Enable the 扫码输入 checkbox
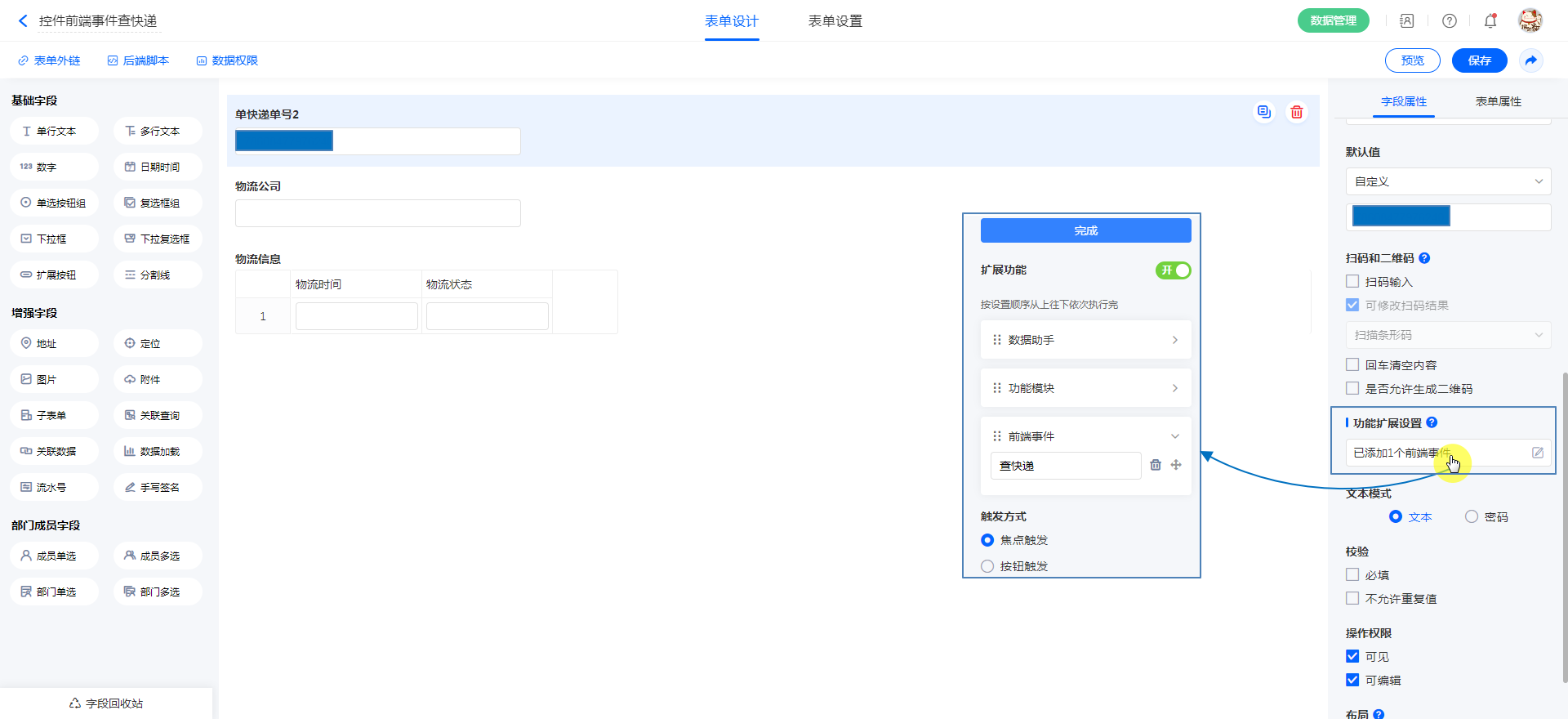This screenshot has height=719, width=1568. click(1352, 282)
